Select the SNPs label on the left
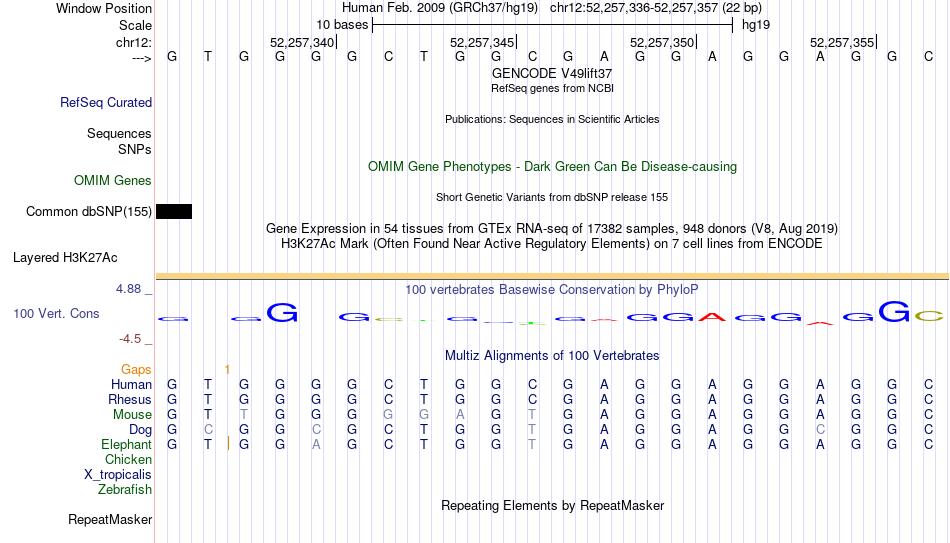 pos(135,149)
